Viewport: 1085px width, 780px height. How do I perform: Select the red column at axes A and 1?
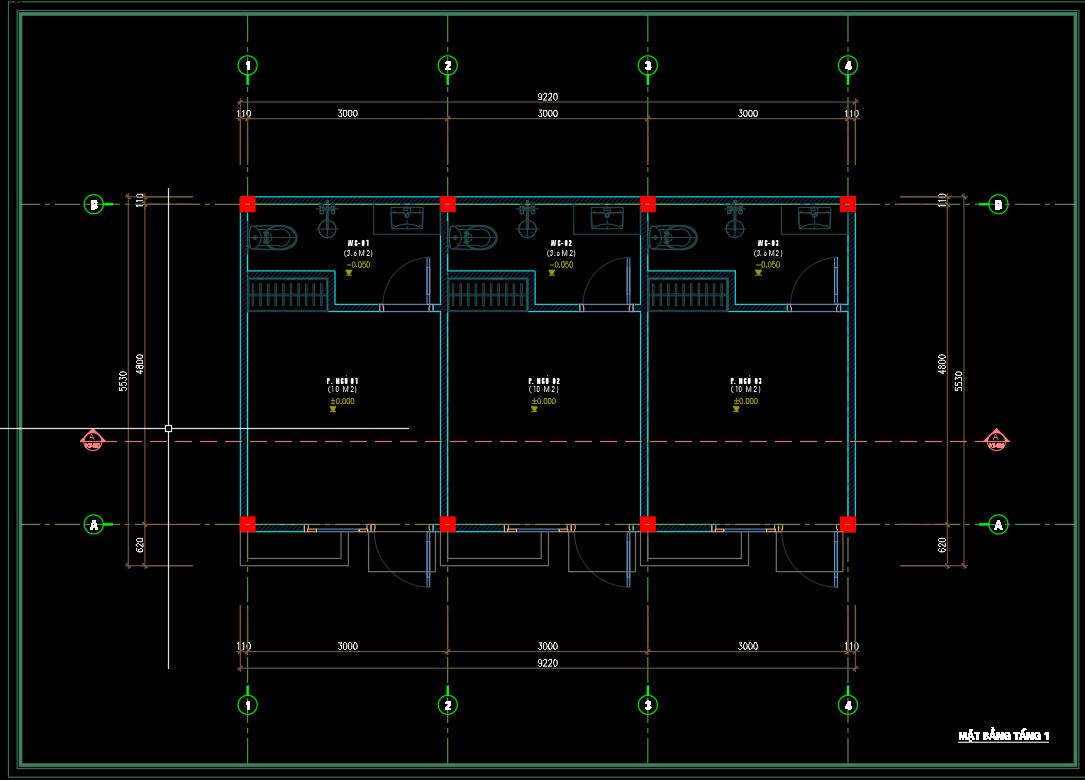pos(248,525)
